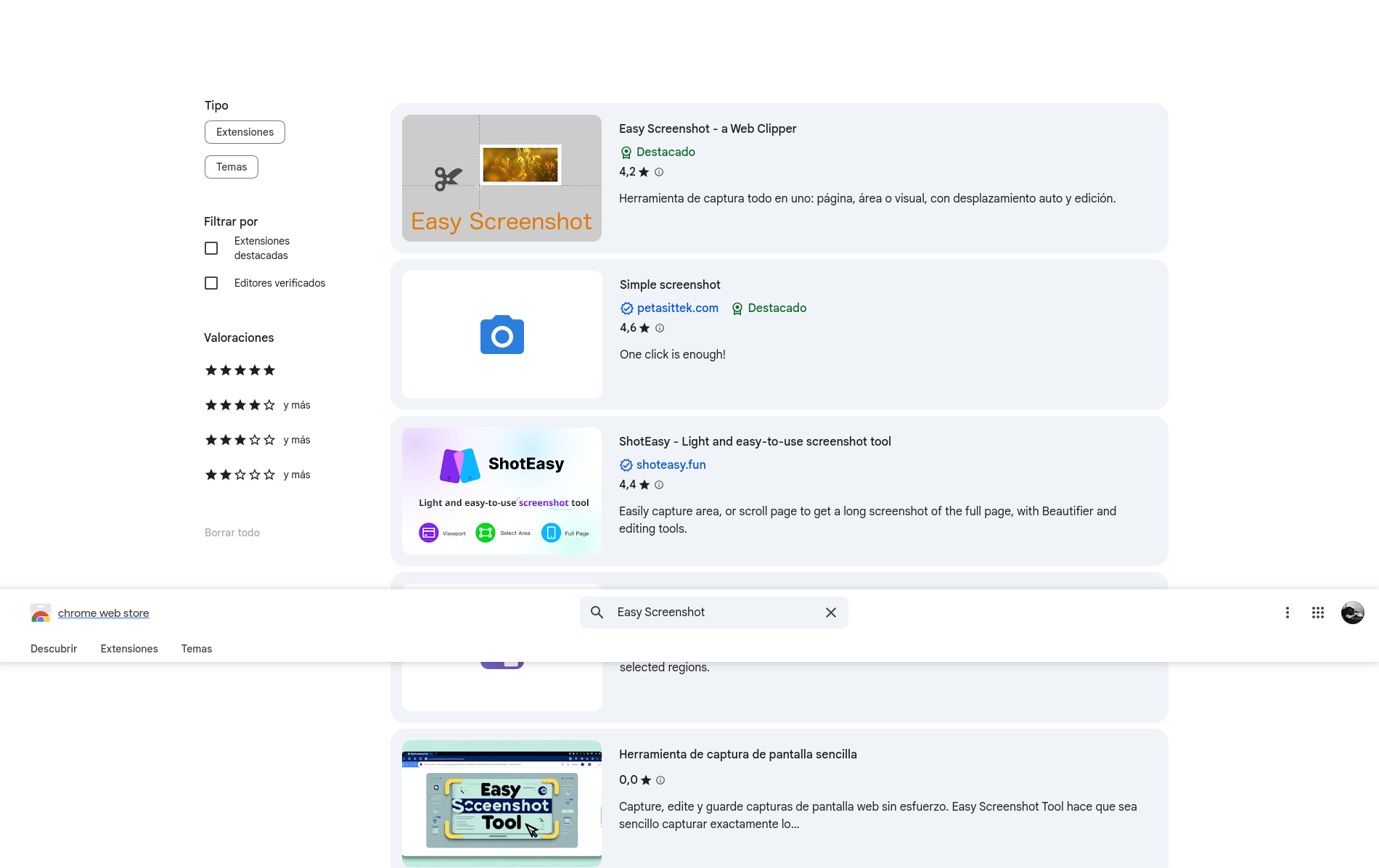Focus the search field containing Easy Screenshot
This screenshot has width=1379, height=868.
pos(714,613)
